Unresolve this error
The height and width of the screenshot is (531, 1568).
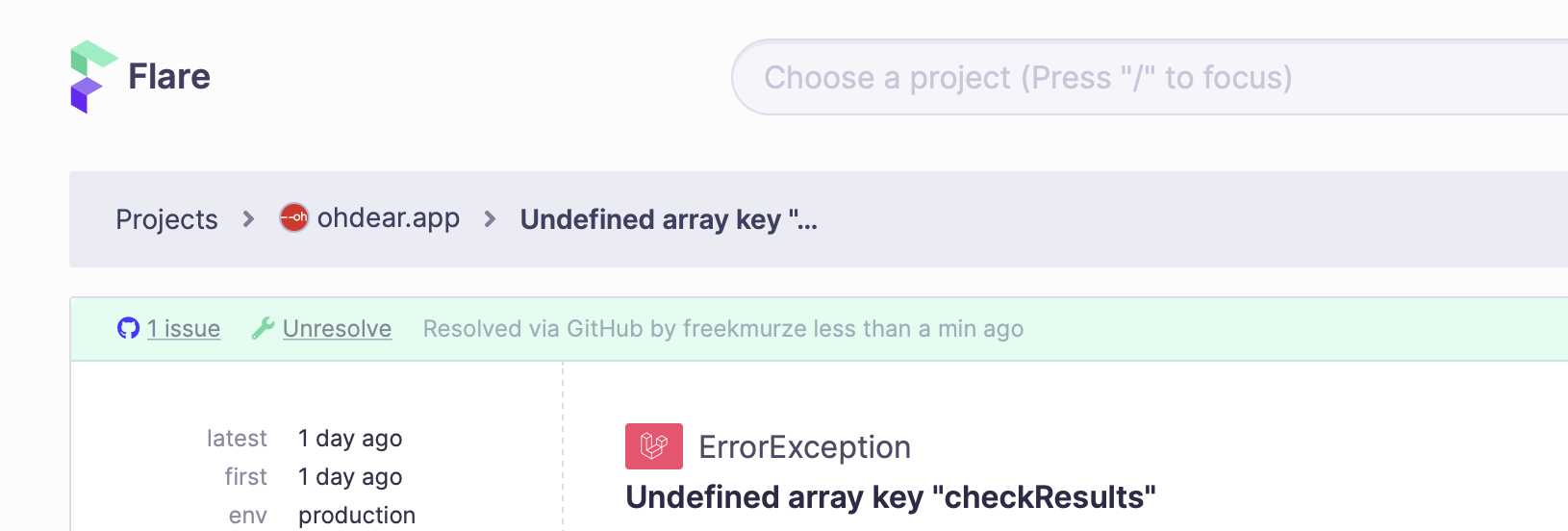(337, 329)
